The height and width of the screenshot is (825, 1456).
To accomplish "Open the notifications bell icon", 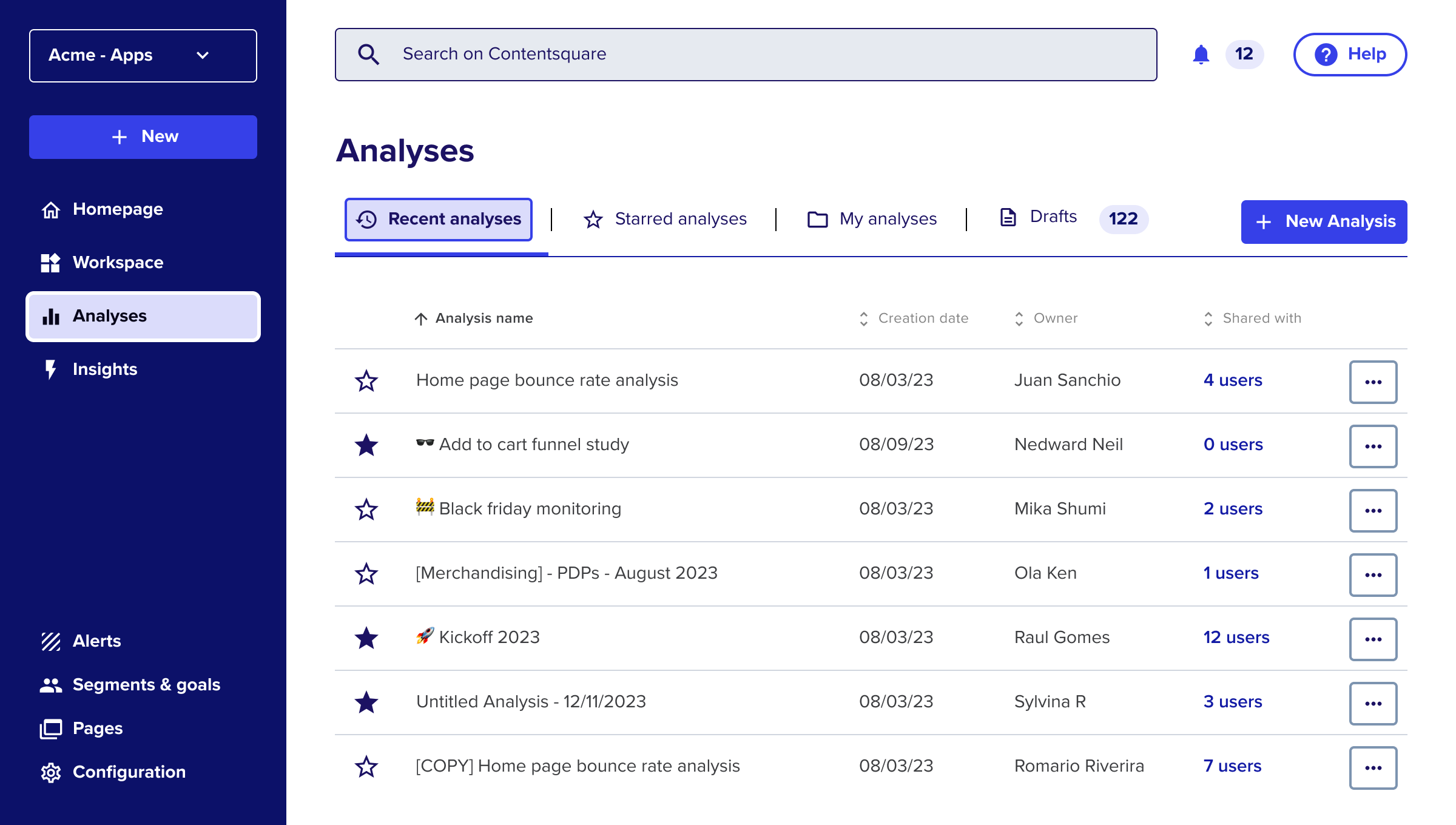I will (1201, 55).
